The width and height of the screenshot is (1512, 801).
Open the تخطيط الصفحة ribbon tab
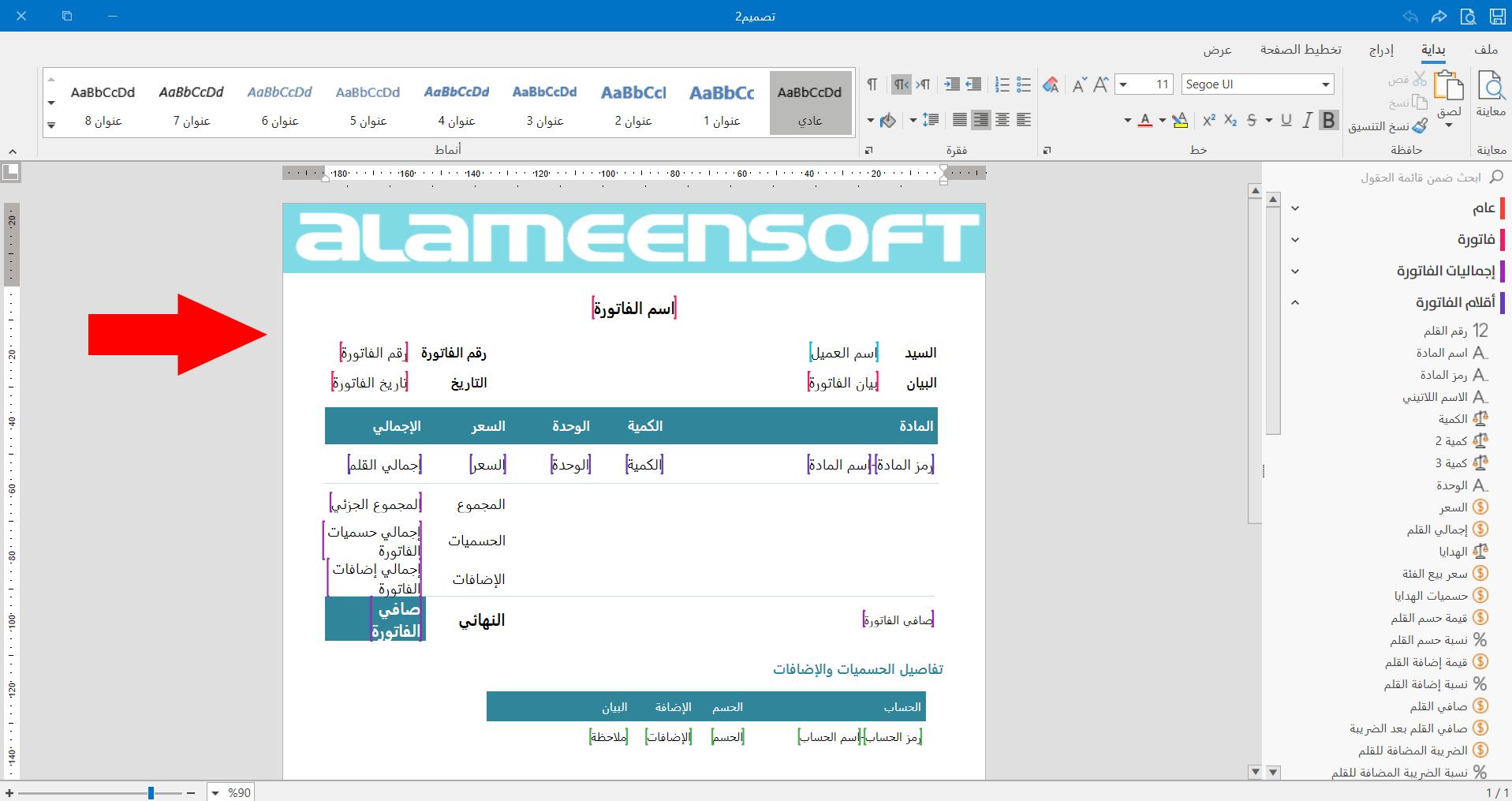(x=1301, y=50)
